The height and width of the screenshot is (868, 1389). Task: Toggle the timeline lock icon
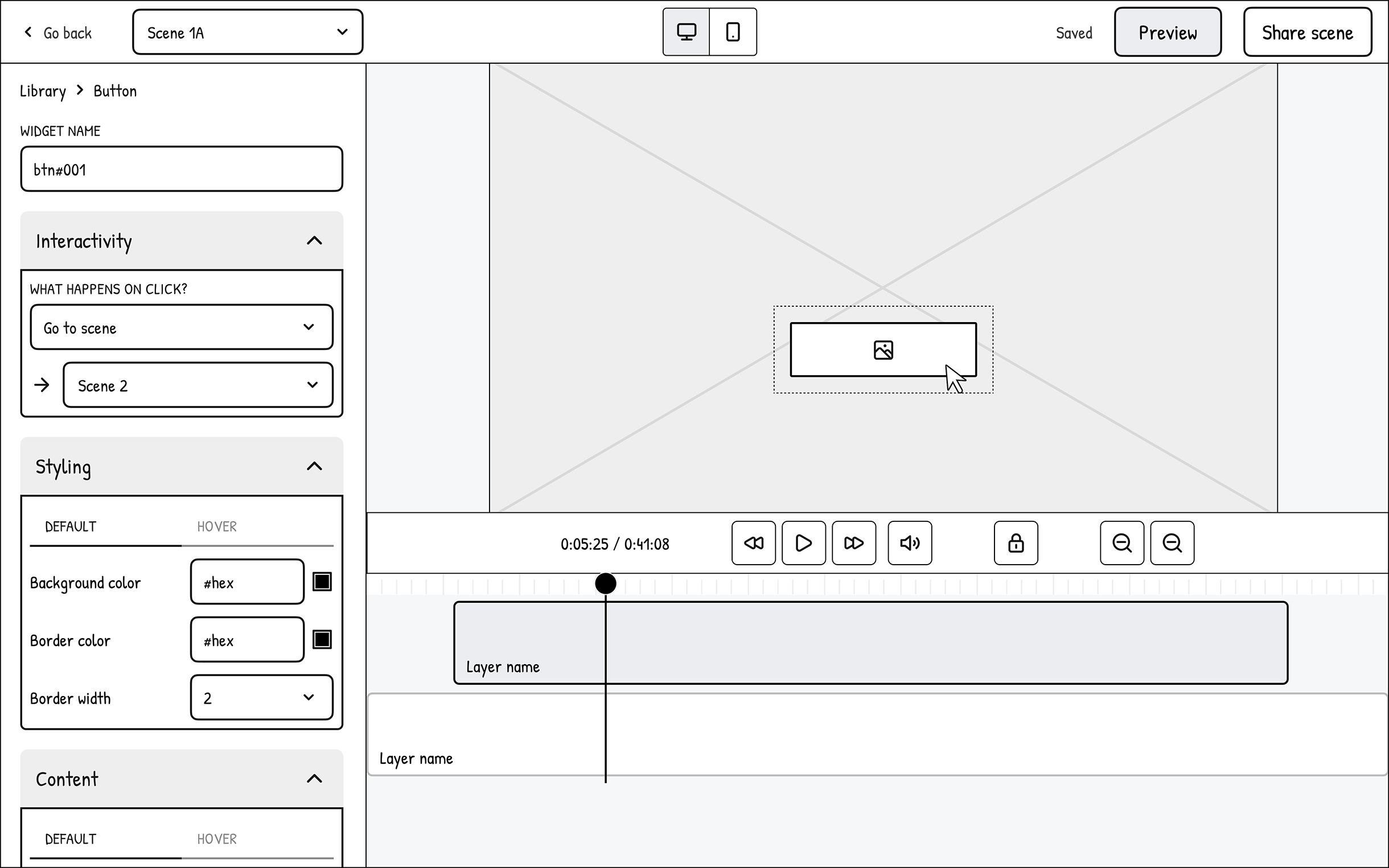pyautogui.click(x=1016, y=543)
